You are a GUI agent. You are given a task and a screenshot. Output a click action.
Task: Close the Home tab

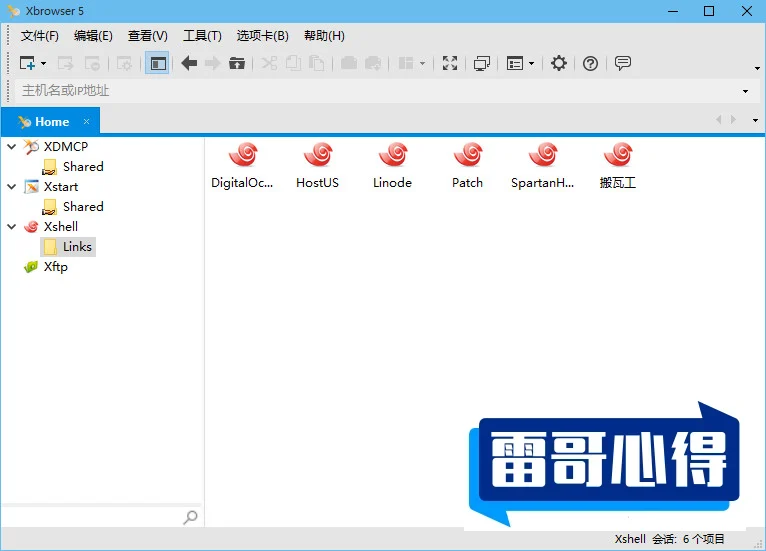(x=86, y=121)
